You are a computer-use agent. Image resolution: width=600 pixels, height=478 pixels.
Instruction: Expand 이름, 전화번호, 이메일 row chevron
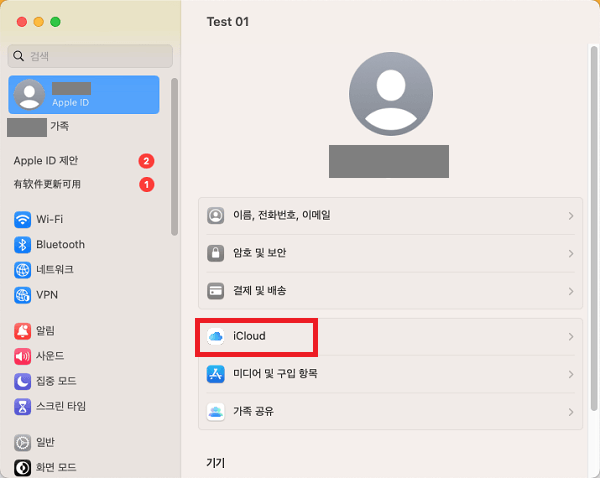coord(571,216)
